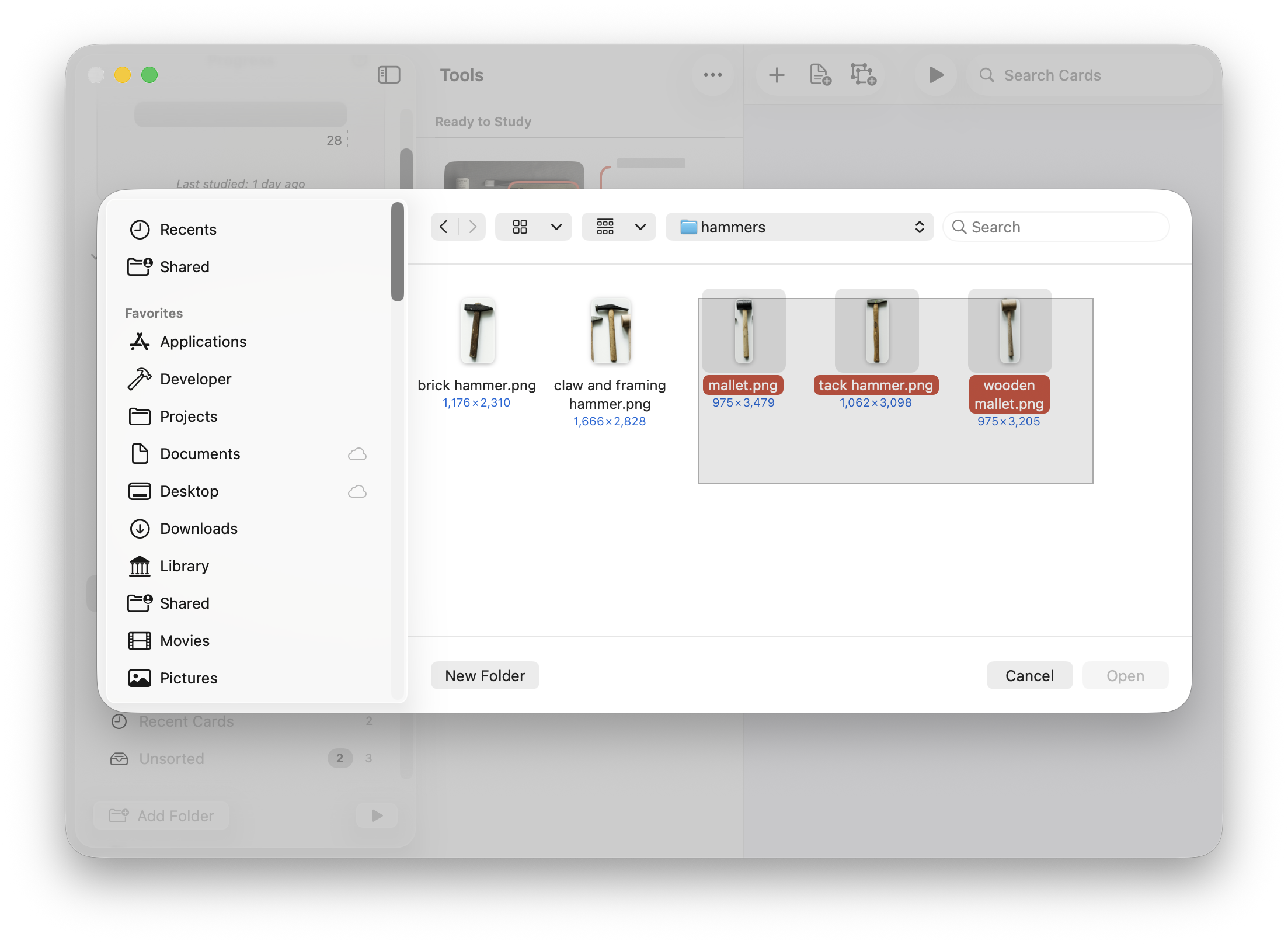
Task: Open the three-dots more options menu
Action: [712, 75]
